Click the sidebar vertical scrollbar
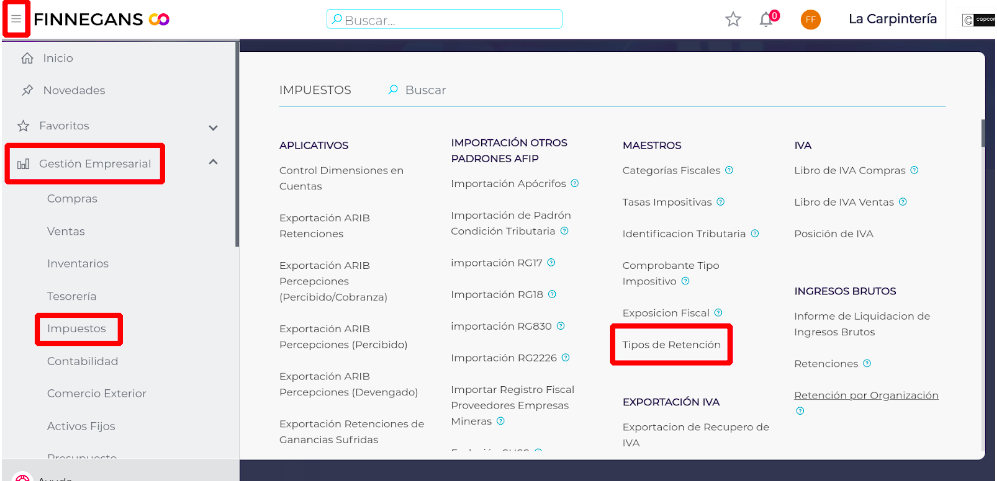 (x=237, y=144)
